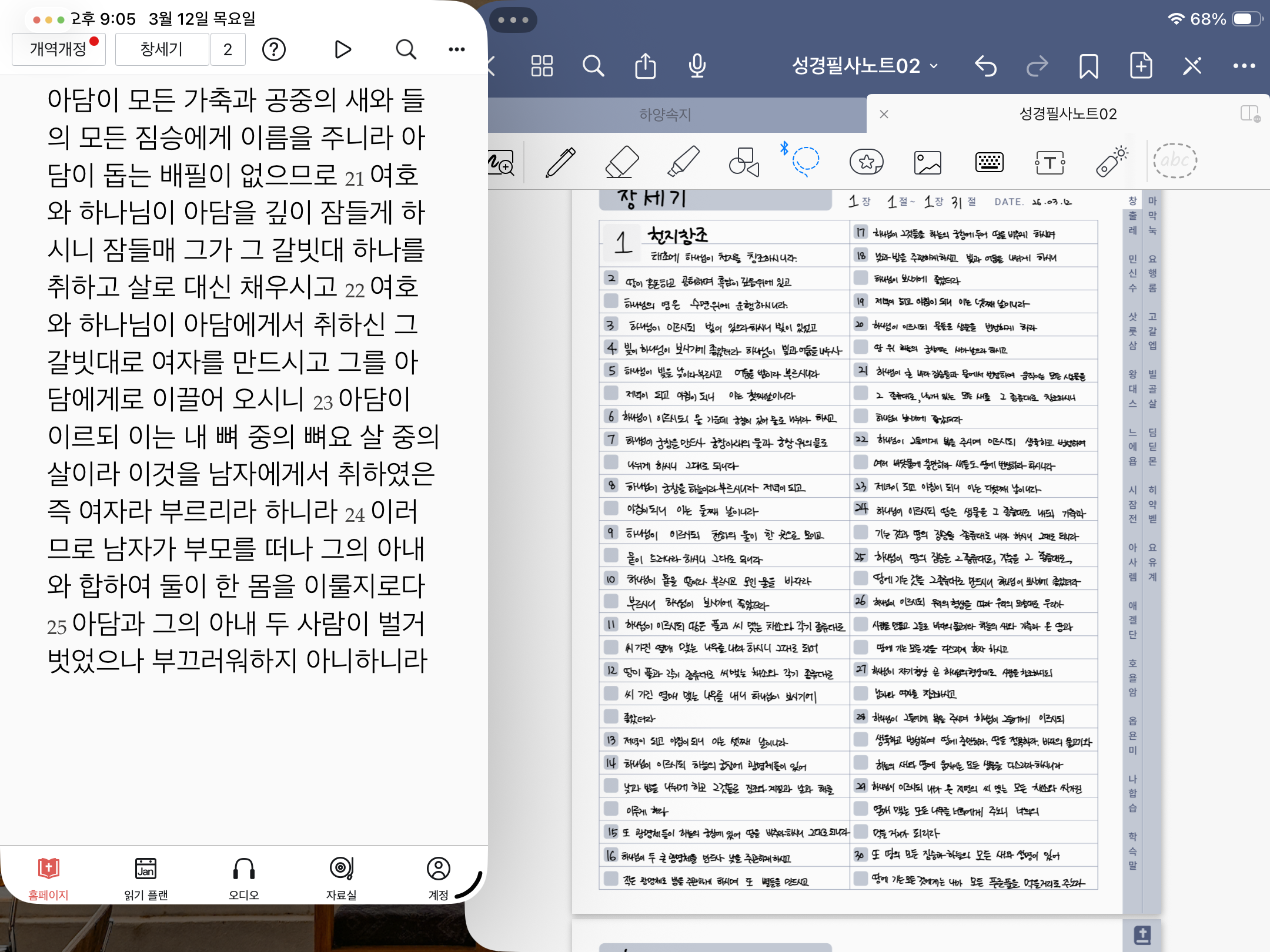Tick the empty checkbox below verse 5
The width and height of the screenshot is (1270, 952).
[611, 393]
